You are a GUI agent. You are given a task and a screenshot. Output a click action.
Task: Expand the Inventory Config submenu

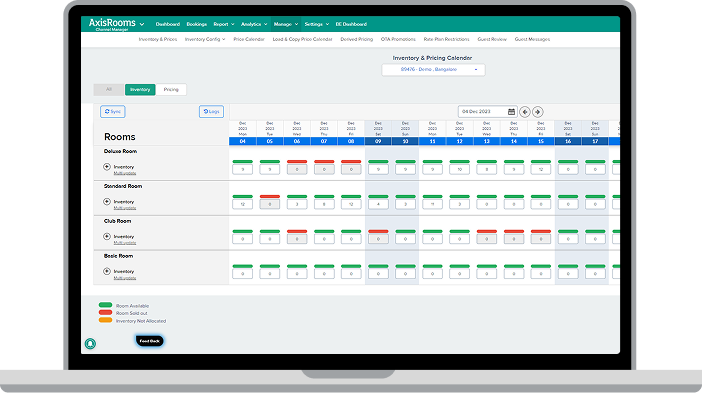click(x=205, y=39)
